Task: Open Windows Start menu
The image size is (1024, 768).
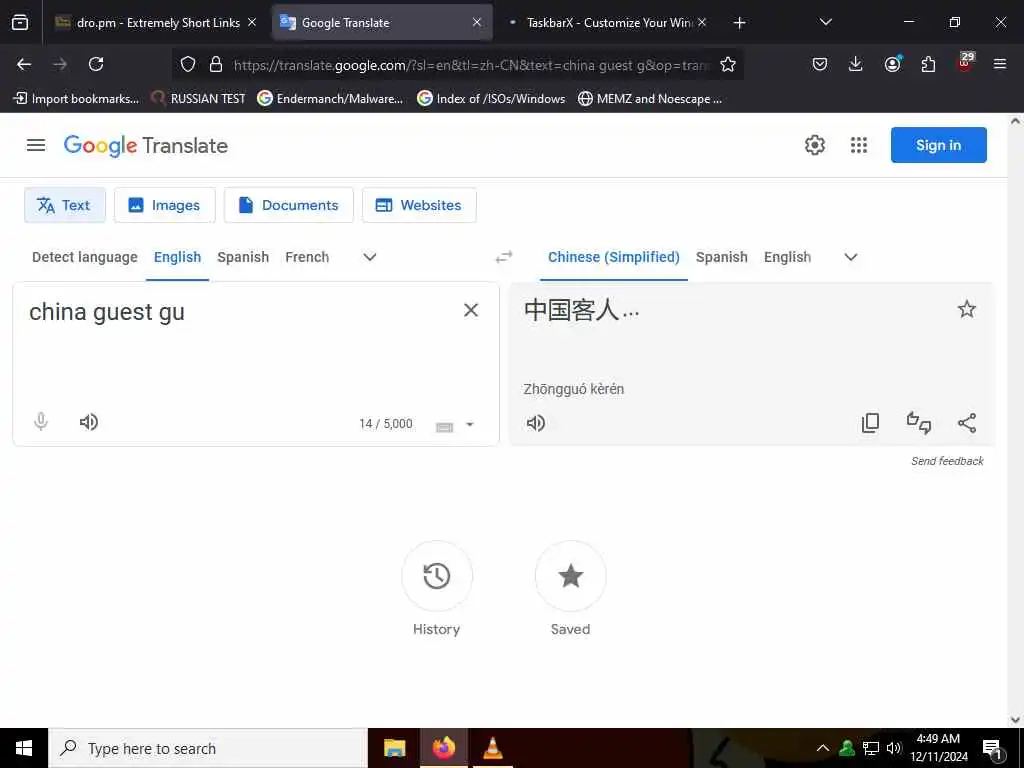Action: [24, 748]
